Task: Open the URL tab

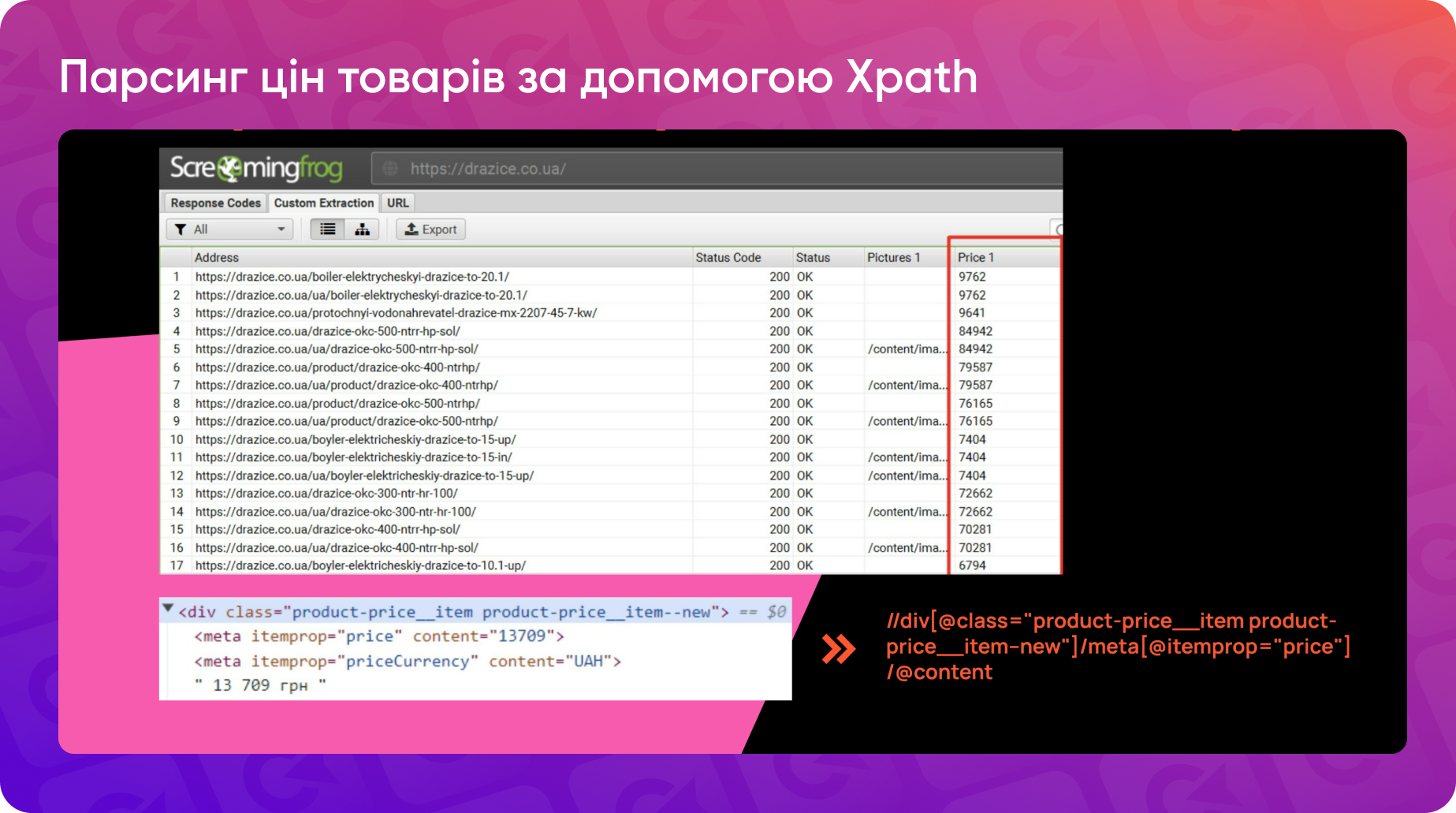Action: 397,203
